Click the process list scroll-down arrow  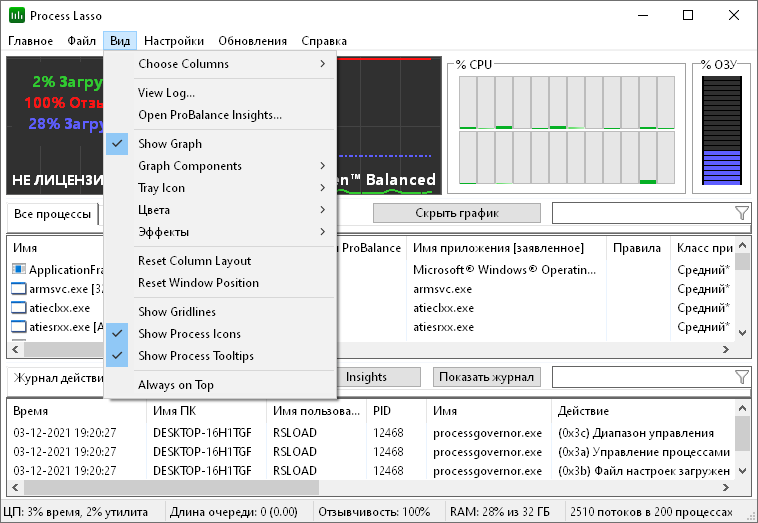743,333
